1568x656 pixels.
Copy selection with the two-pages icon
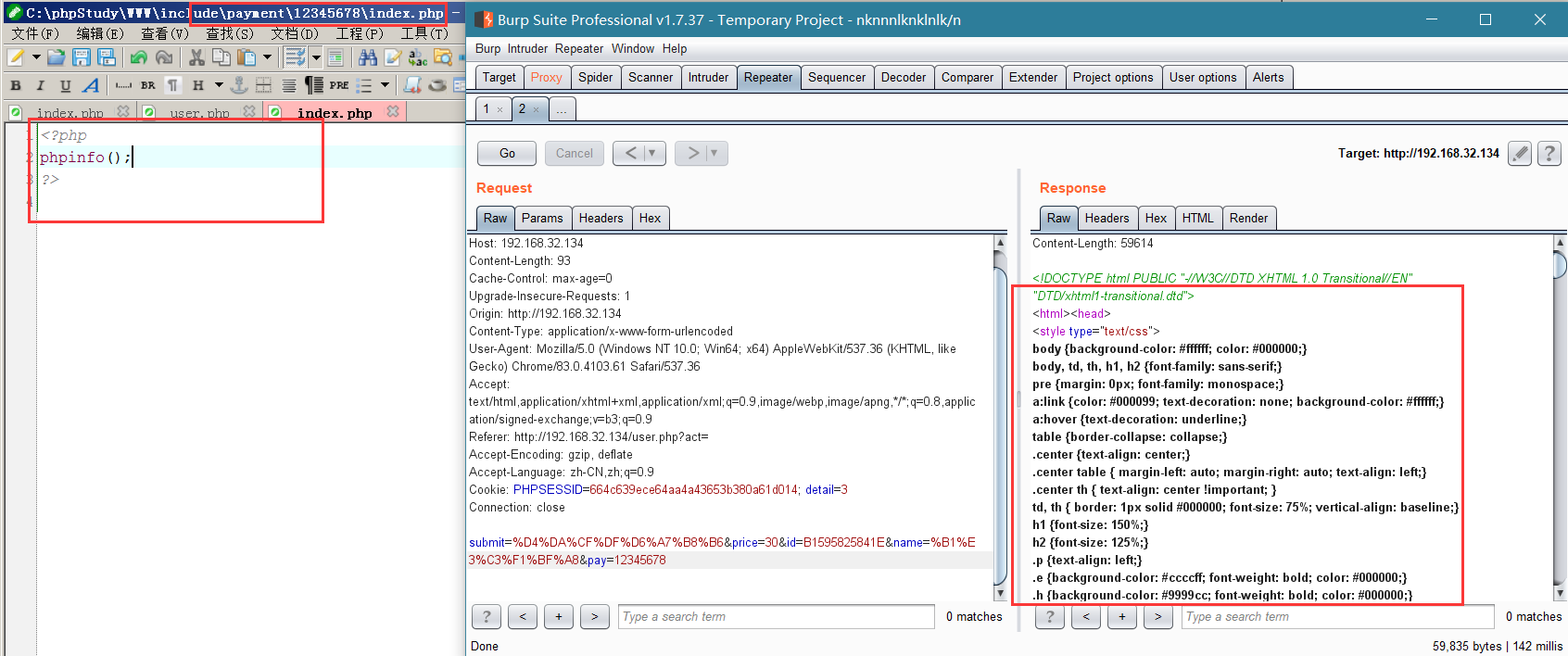[x=221, y=57]
